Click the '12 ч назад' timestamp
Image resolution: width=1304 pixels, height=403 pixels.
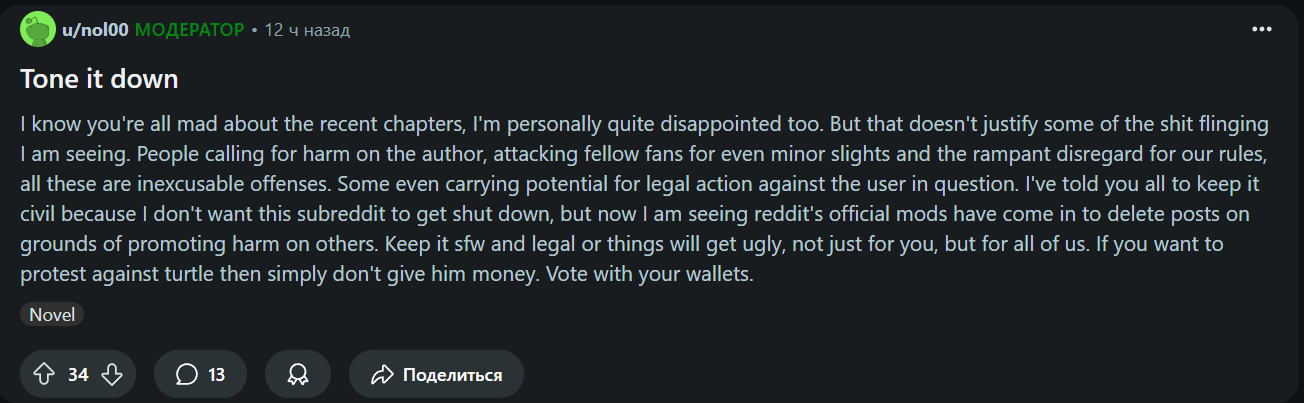[x=307, y=30]
